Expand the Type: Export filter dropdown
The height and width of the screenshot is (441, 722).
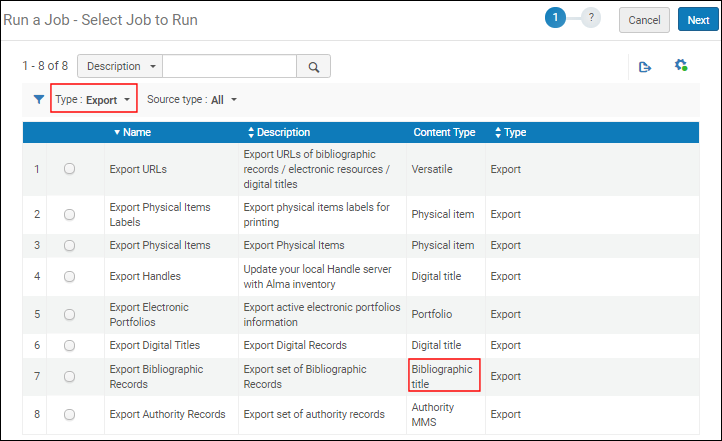coord(94,100)
